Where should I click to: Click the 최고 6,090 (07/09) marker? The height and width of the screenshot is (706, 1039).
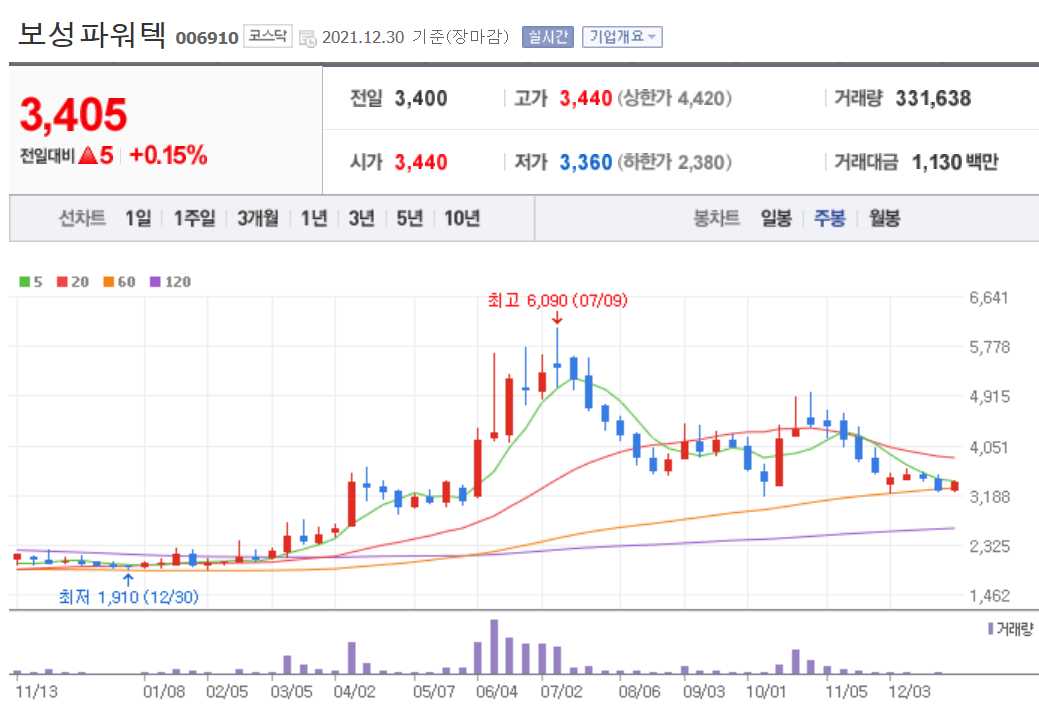[x=557, y=301]
